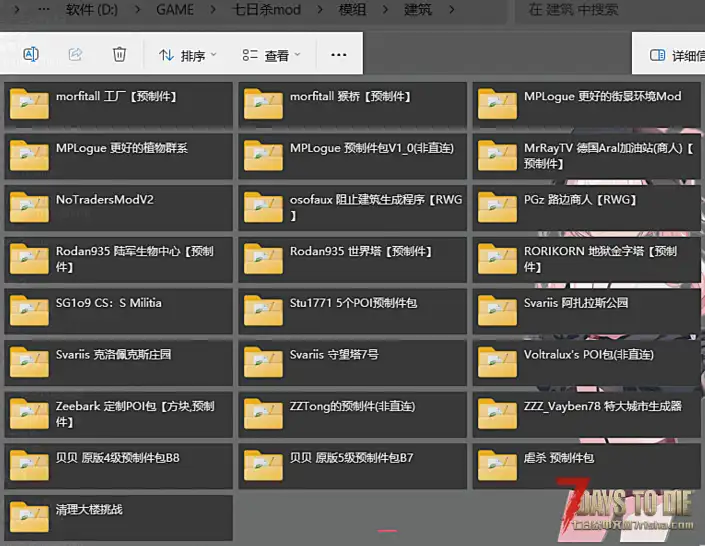Expand the chevron after 七日杀mod breadcrumb
Image resolution: width=705 pixels, height=546 pixels.
pos(320,9)
